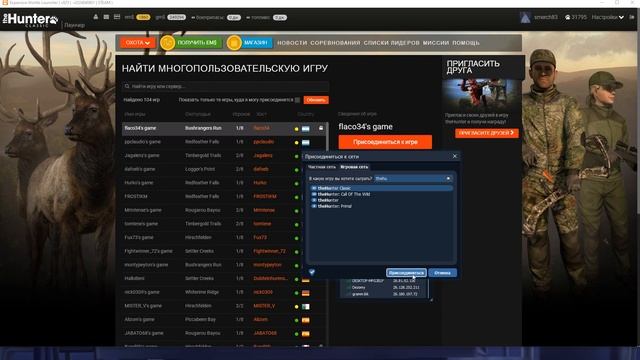Image resolution: width=640 pixels, height=360 pixels.
Task: Open the Помощь menu item
Action: 466,42
